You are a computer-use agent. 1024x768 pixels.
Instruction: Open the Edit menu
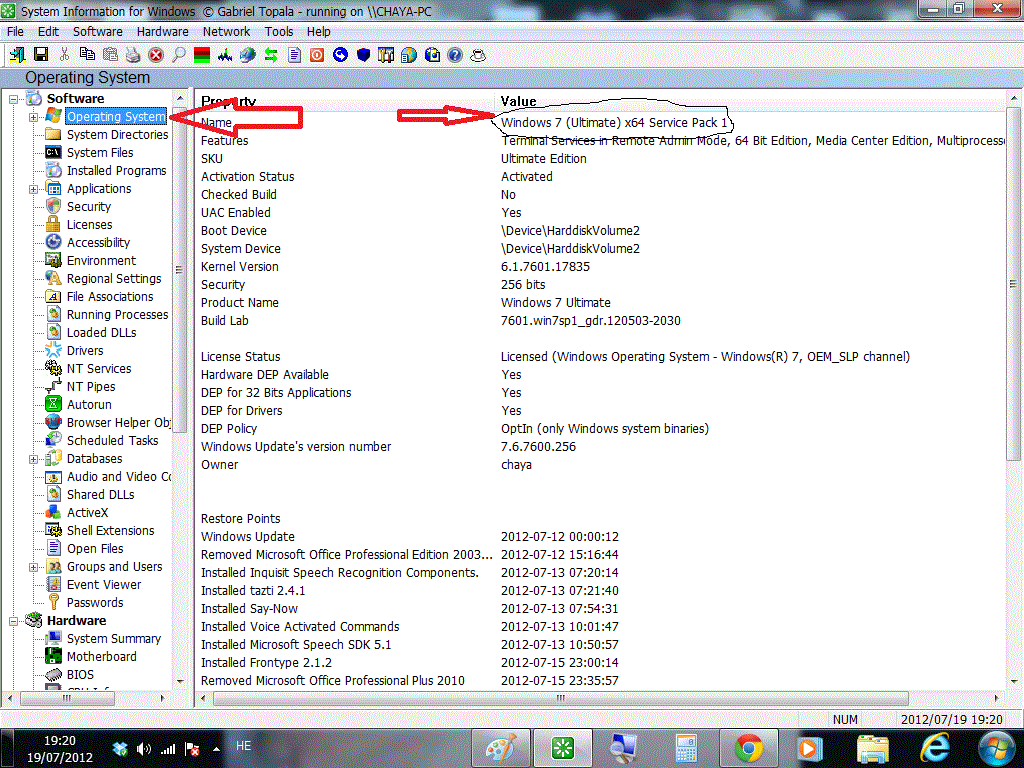click(48, 31)
